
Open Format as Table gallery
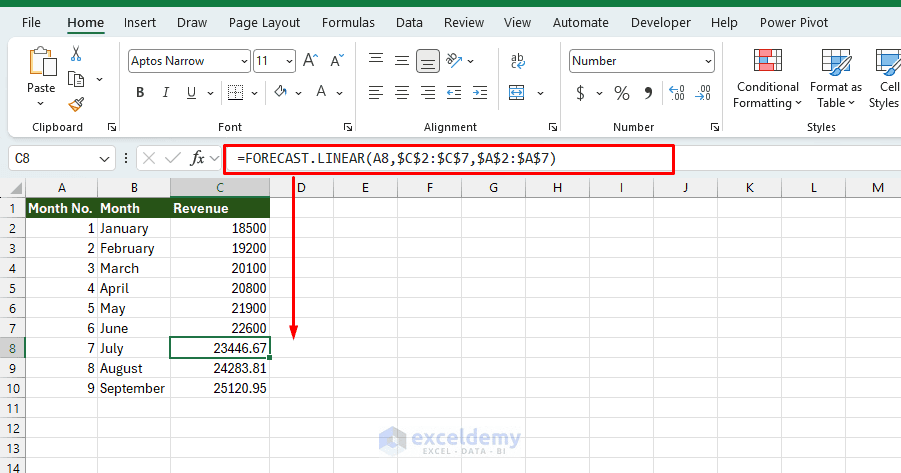[835, 79]
